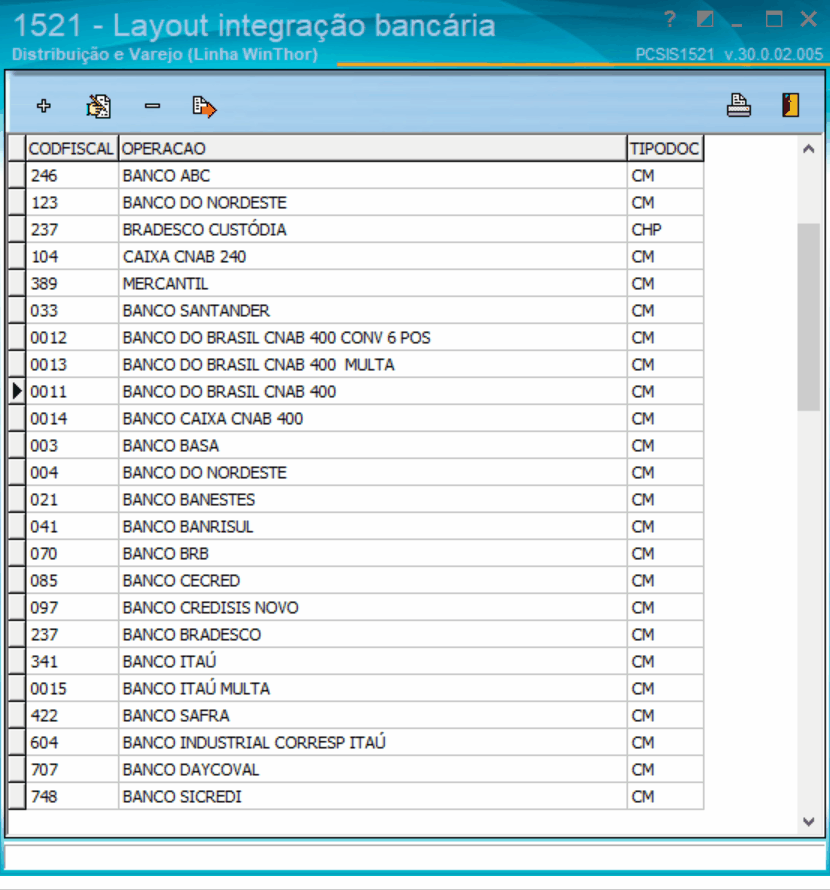The width and height of the screenshot is (830, 890).
Task: Sort by the CODFISCAL column header
Action: pos(72,148)
